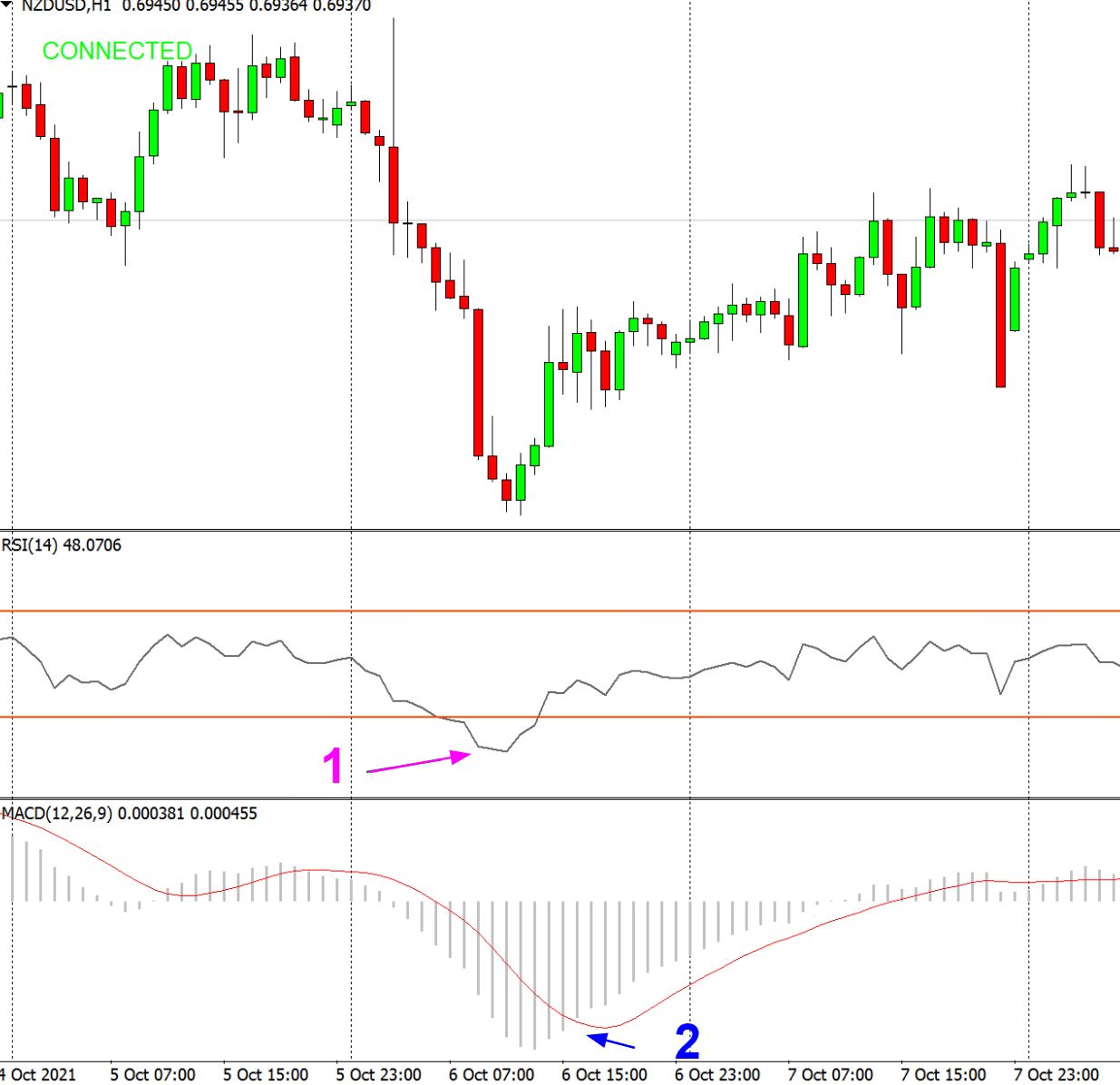Image resolution: width=1120 pixels, height=1085 pixels.
Task: Click the 7 Oct 15:00 time label
Action: [943, 1074]
